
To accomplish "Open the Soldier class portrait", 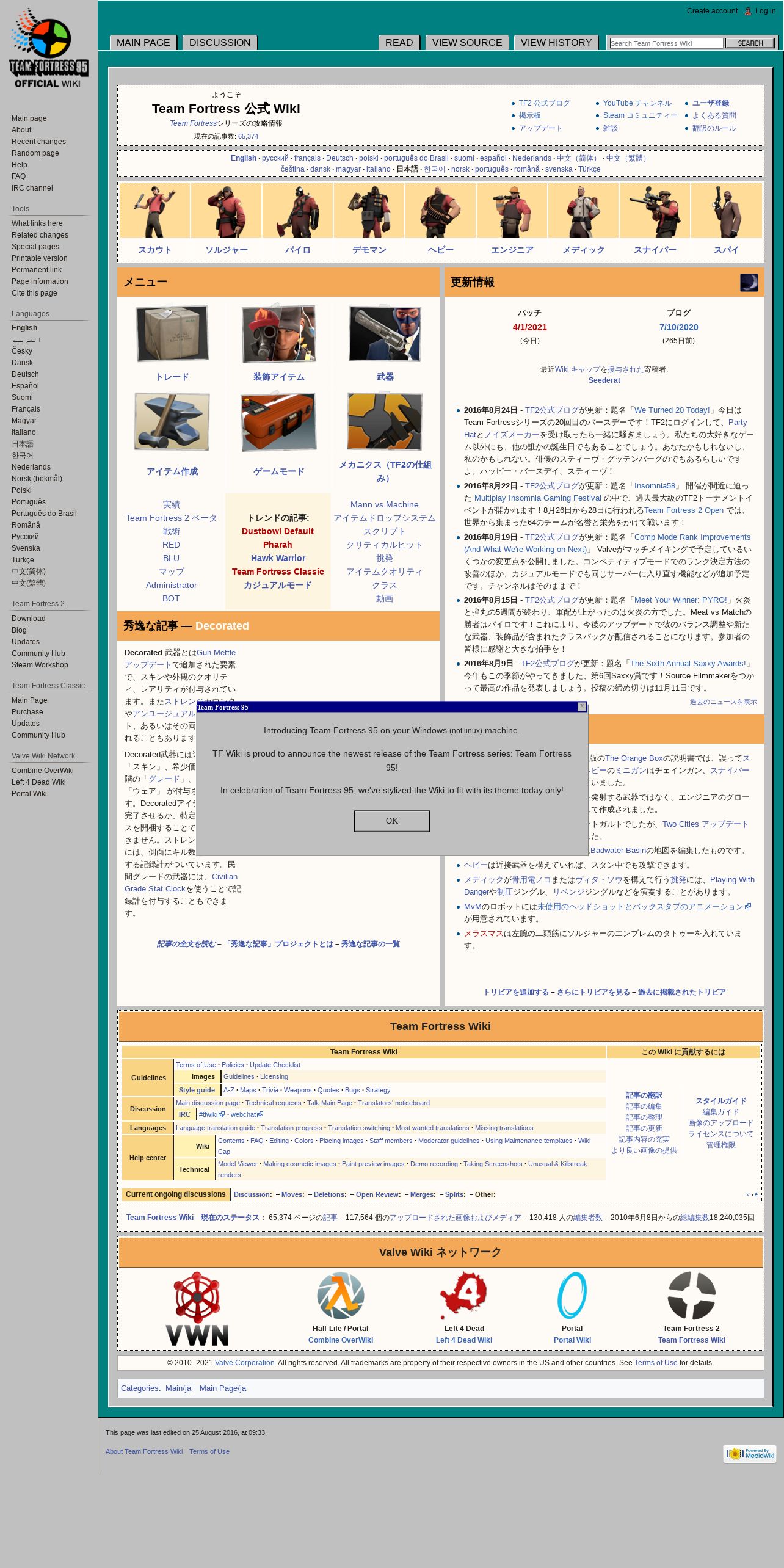I will (226, 211).
